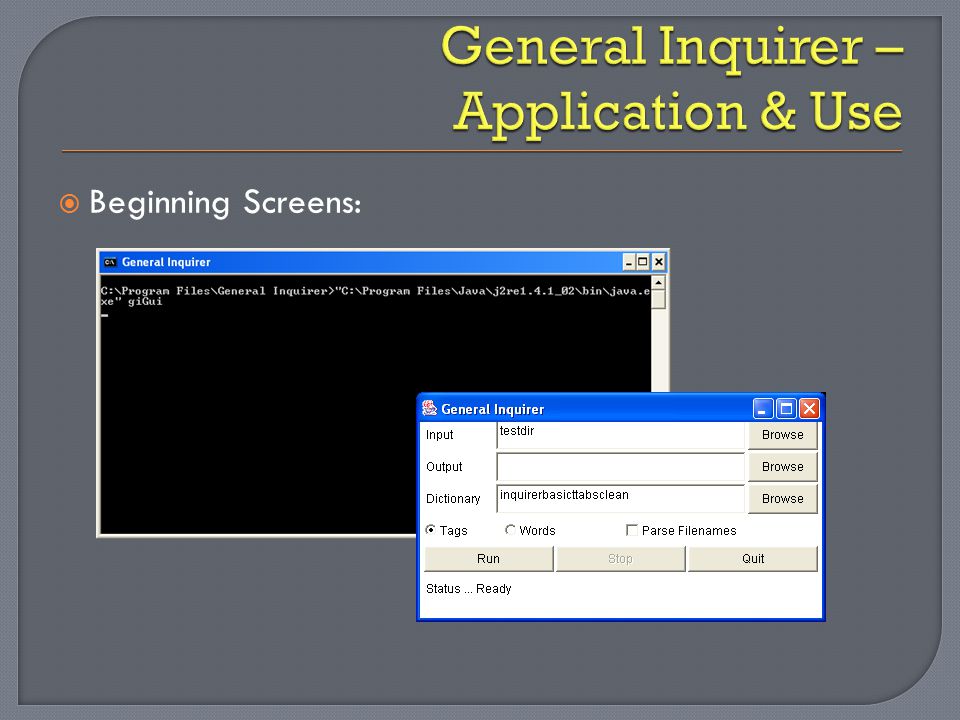Quit the General Inquirer application
Screen dimensions: 960x720
click(x=753, y=558)
